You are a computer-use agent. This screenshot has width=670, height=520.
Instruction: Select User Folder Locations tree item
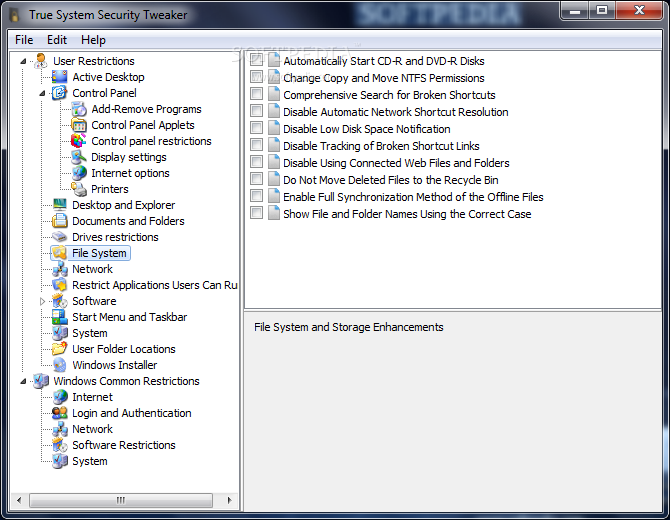pyautogui.click(x=123, y=349)
